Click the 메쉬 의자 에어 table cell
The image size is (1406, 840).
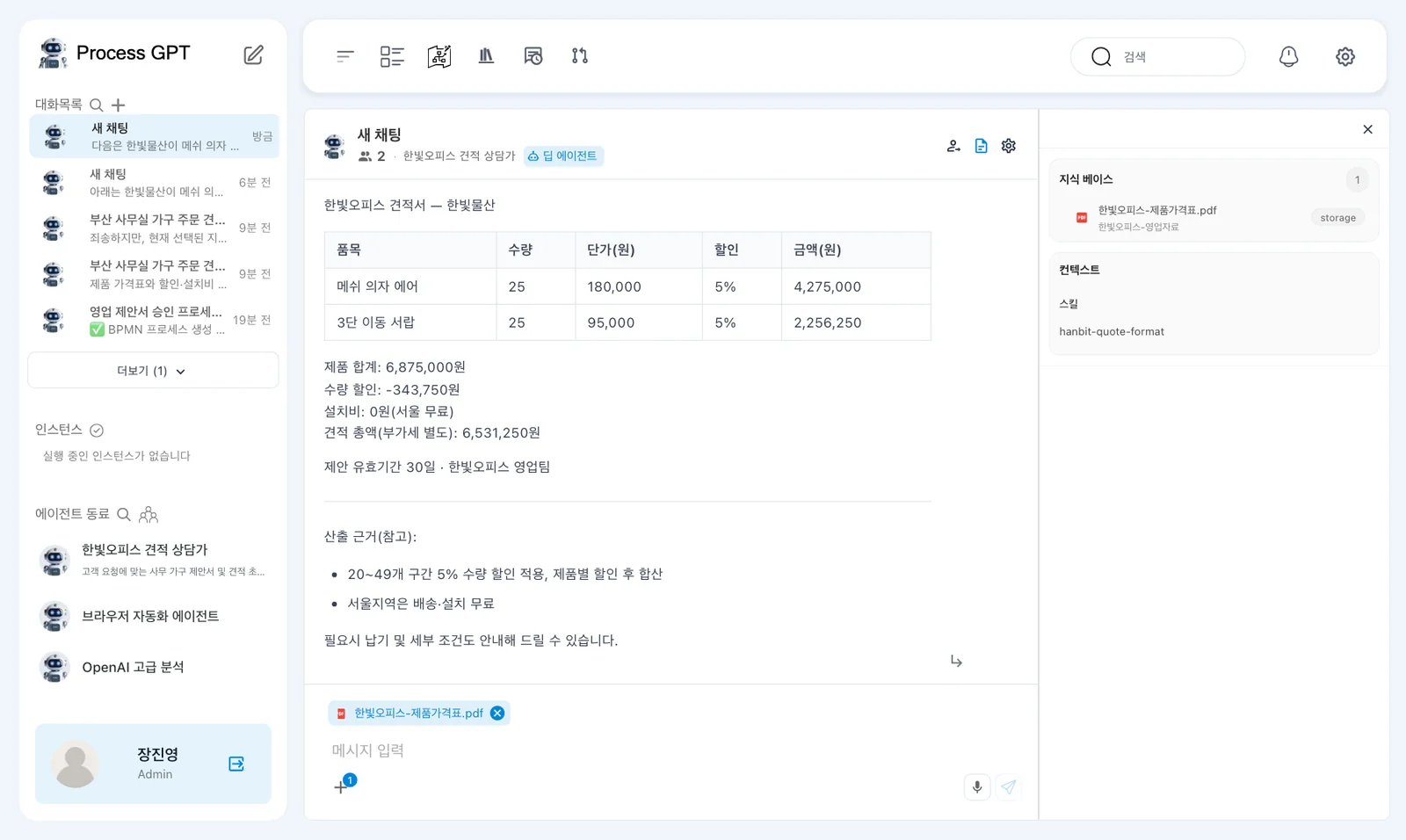(410, 286)
